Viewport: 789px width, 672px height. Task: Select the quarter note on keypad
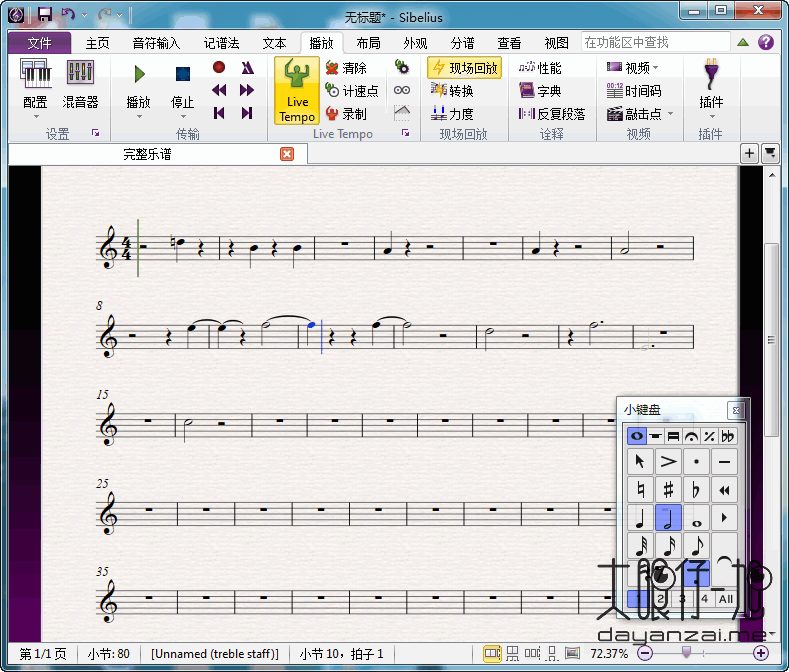pyautogui.click(x=640, y=517)
